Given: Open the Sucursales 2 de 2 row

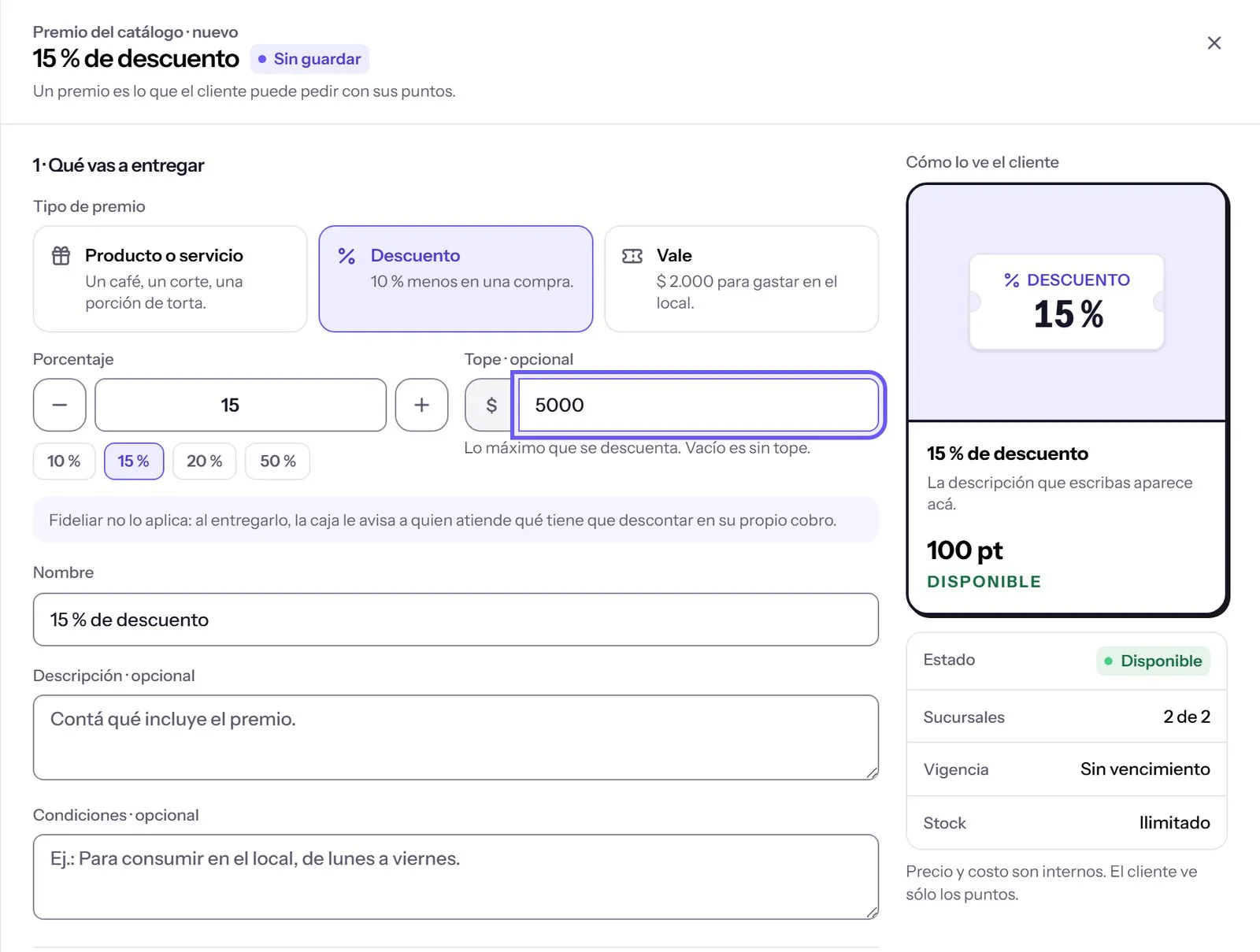Looking at the screenshot, I should [1066, 717].
